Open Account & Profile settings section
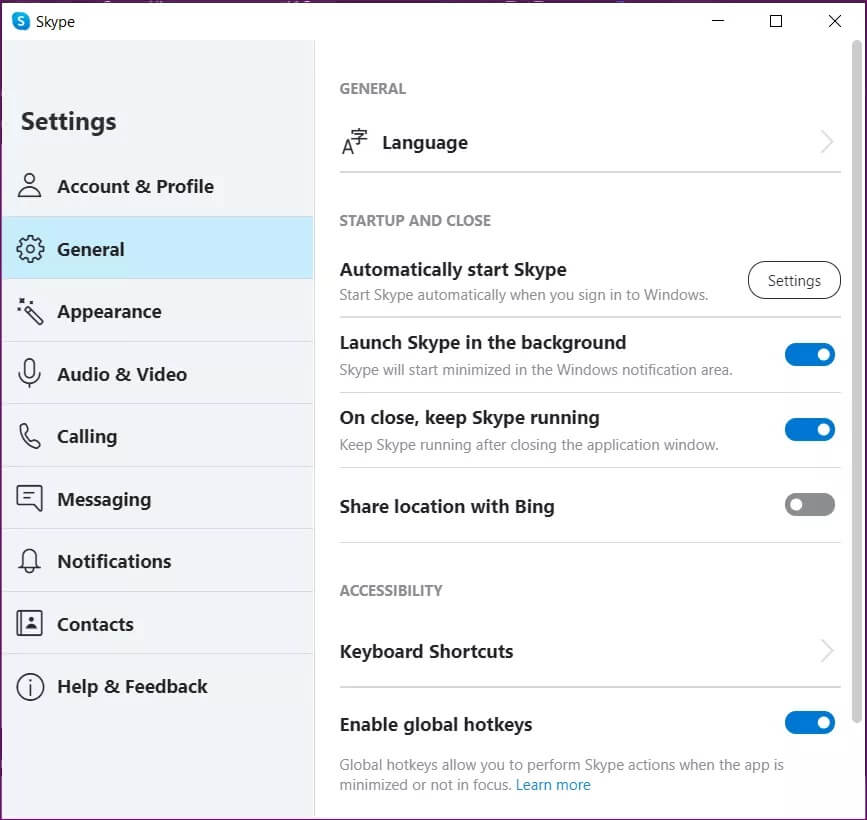 (x=158, y=186)
